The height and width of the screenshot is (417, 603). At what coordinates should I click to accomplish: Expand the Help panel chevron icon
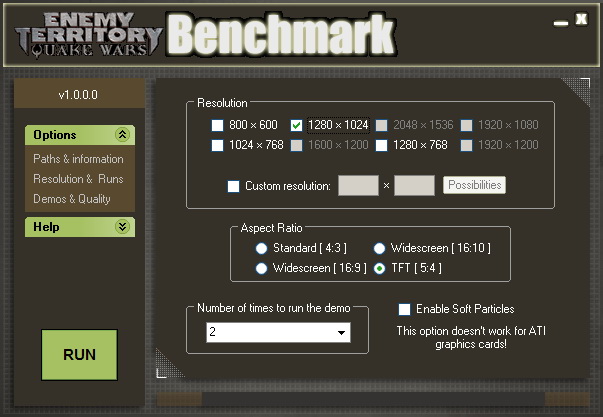pos(122,227)
